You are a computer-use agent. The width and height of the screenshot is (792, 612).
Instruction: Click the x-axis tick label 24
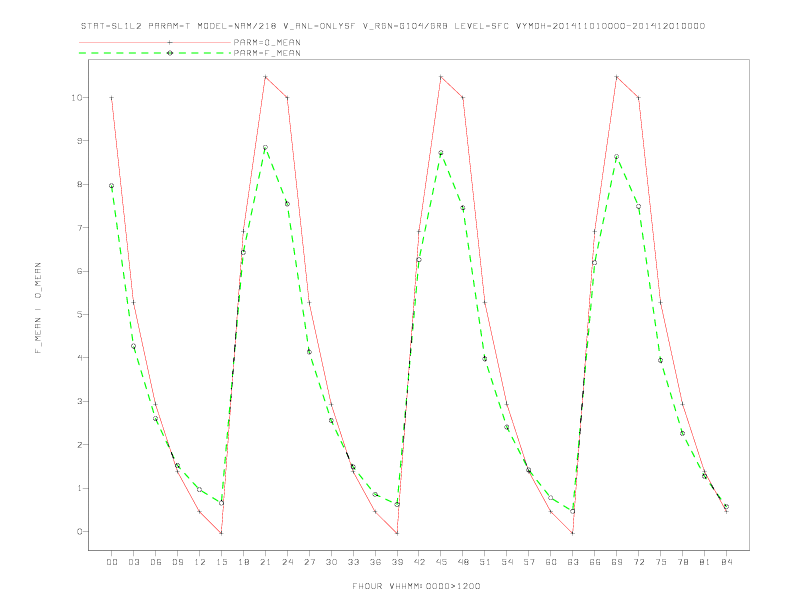click(287, 562)
